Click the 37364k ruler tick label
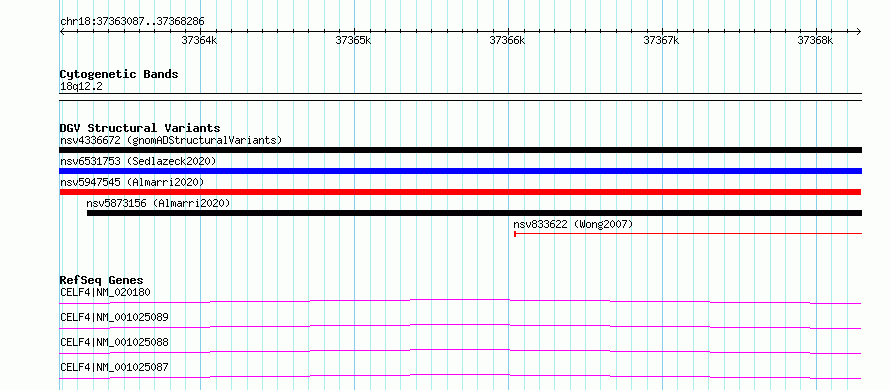The image size is (890, 390). [199, 40]
